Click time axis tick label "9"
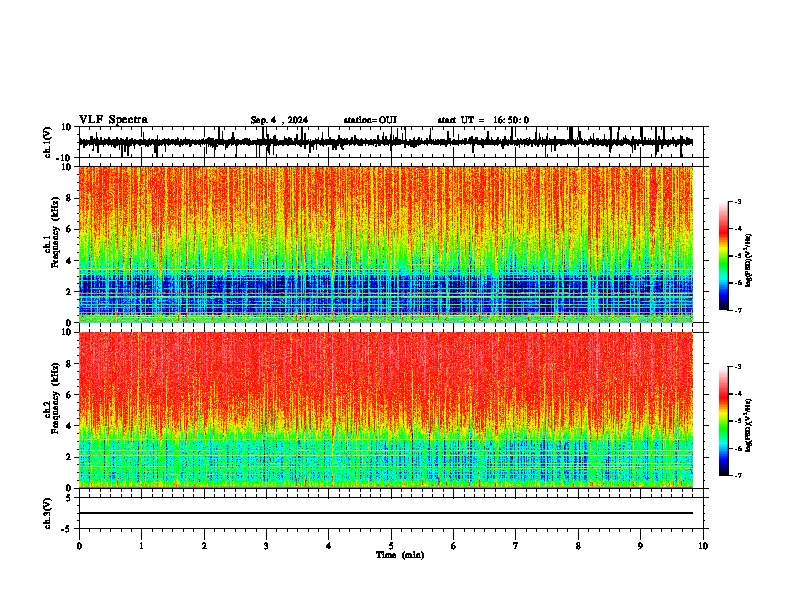Screen dimensions: 792x612 [x=640, y=546]
